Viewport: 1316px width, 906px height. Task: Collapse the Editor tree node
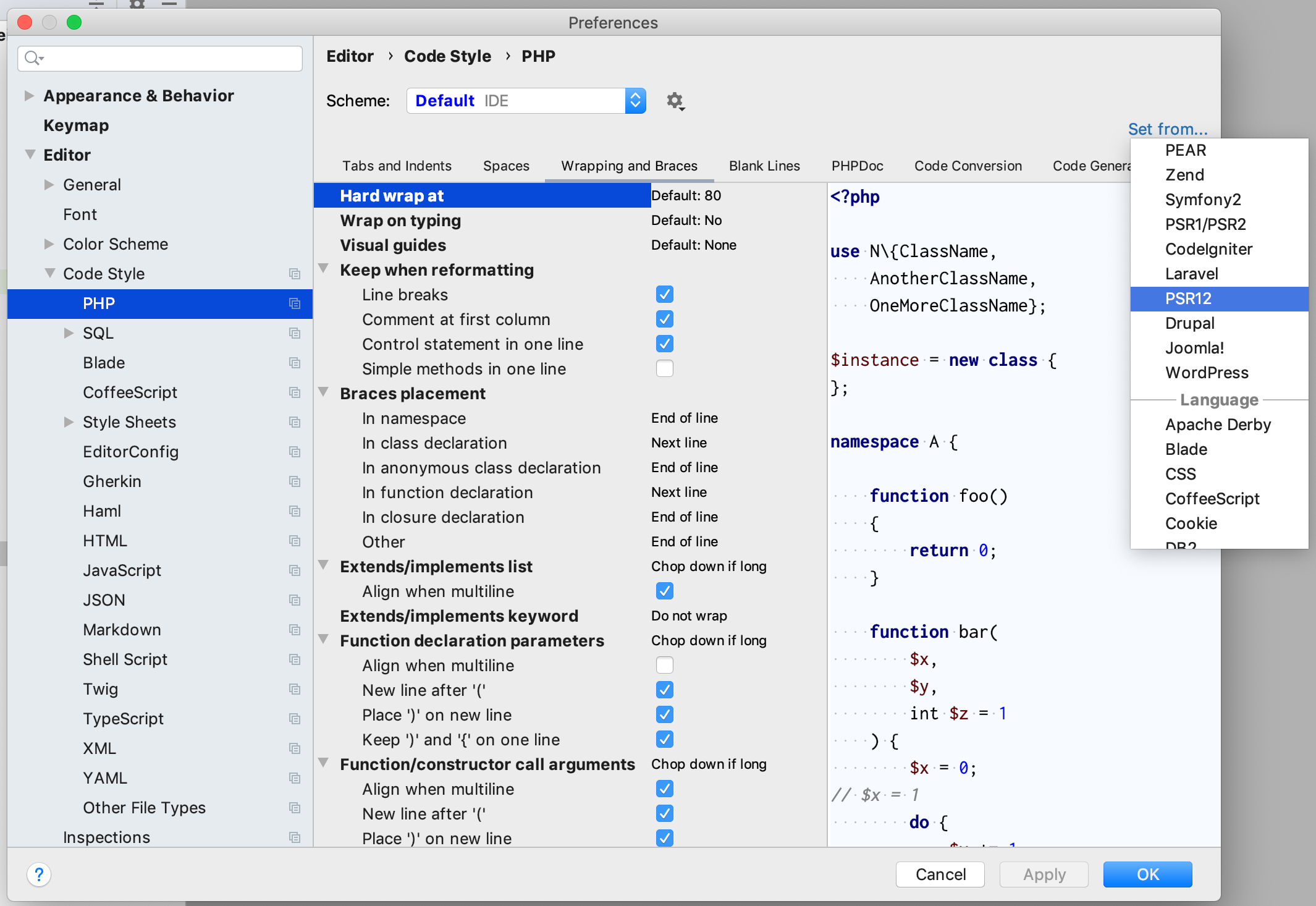(x=30, y=155)
